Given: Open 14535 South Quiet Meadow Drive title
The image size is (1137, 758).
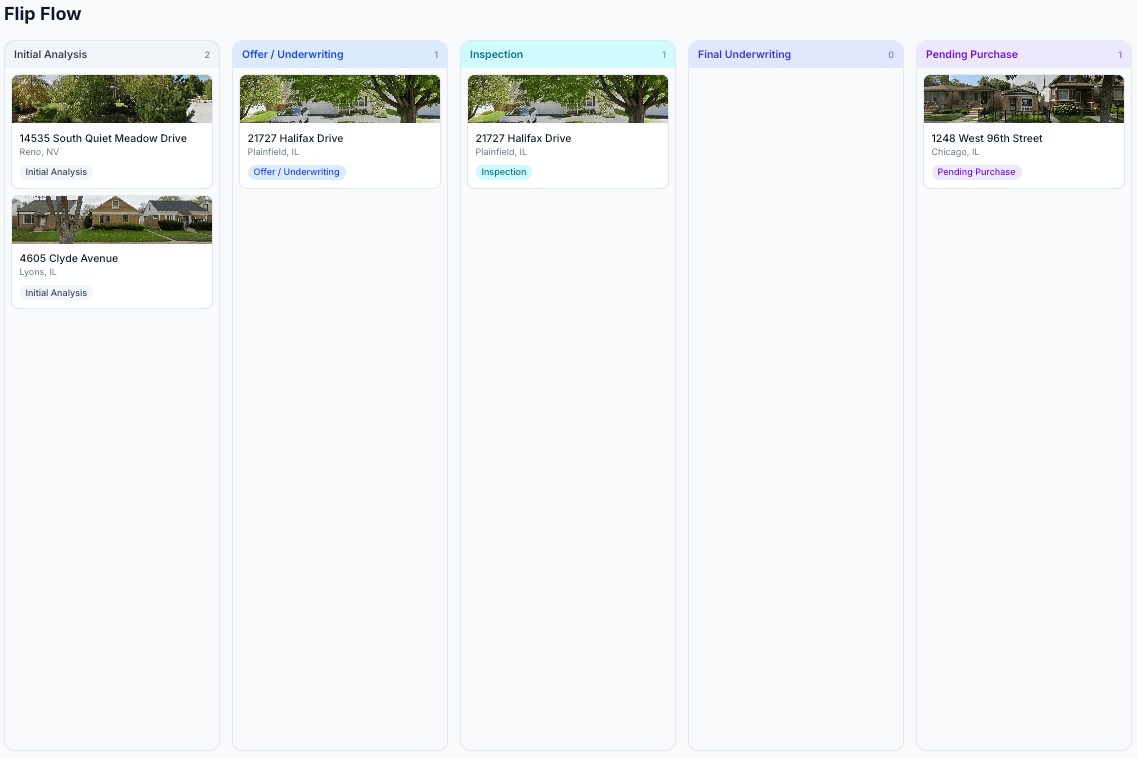Looking at the screenshot, I should click(x=103, y=138).
